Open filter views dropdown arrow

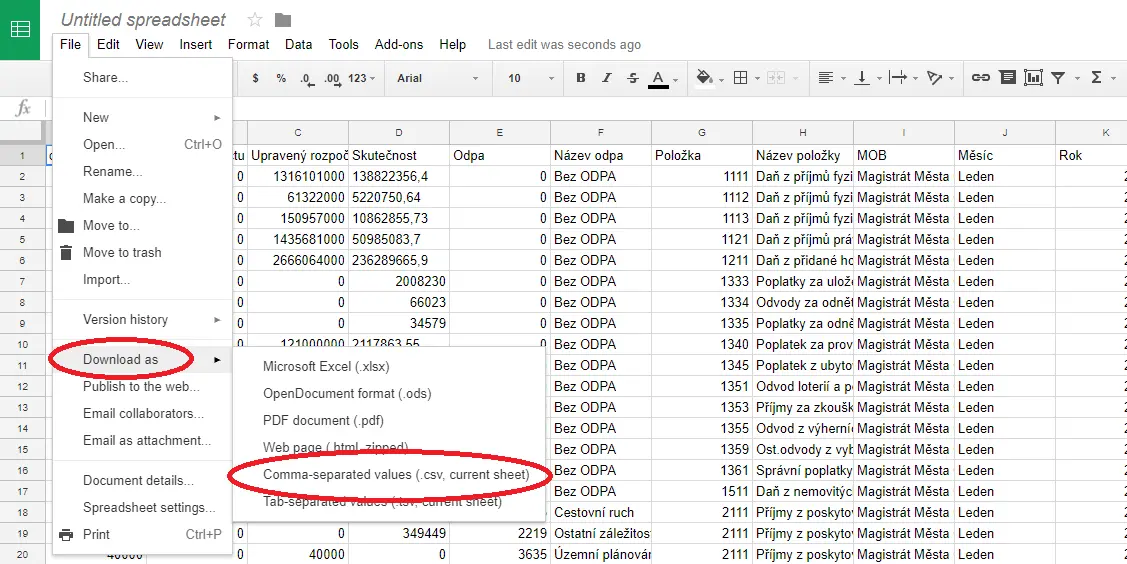[x=1077, y=78]
